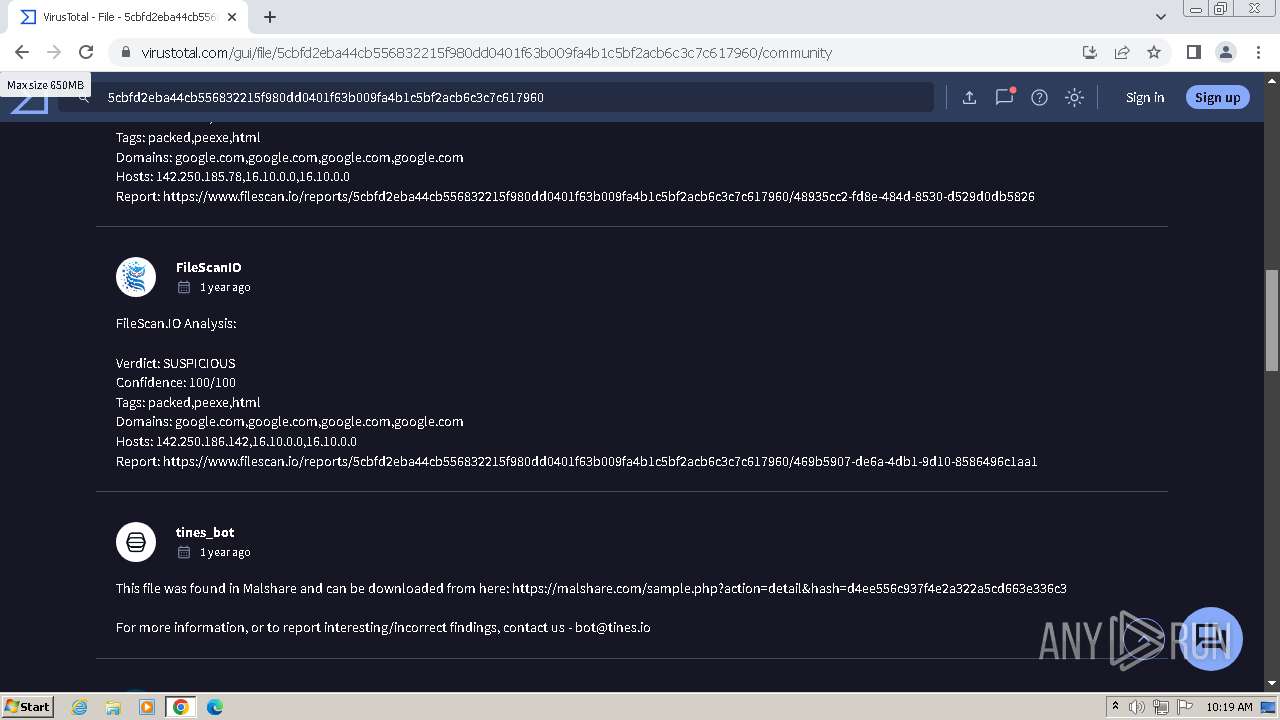Toggle light/dark theme icon
Viewport: 1280px width, 720px height.
coord(1074,97)
